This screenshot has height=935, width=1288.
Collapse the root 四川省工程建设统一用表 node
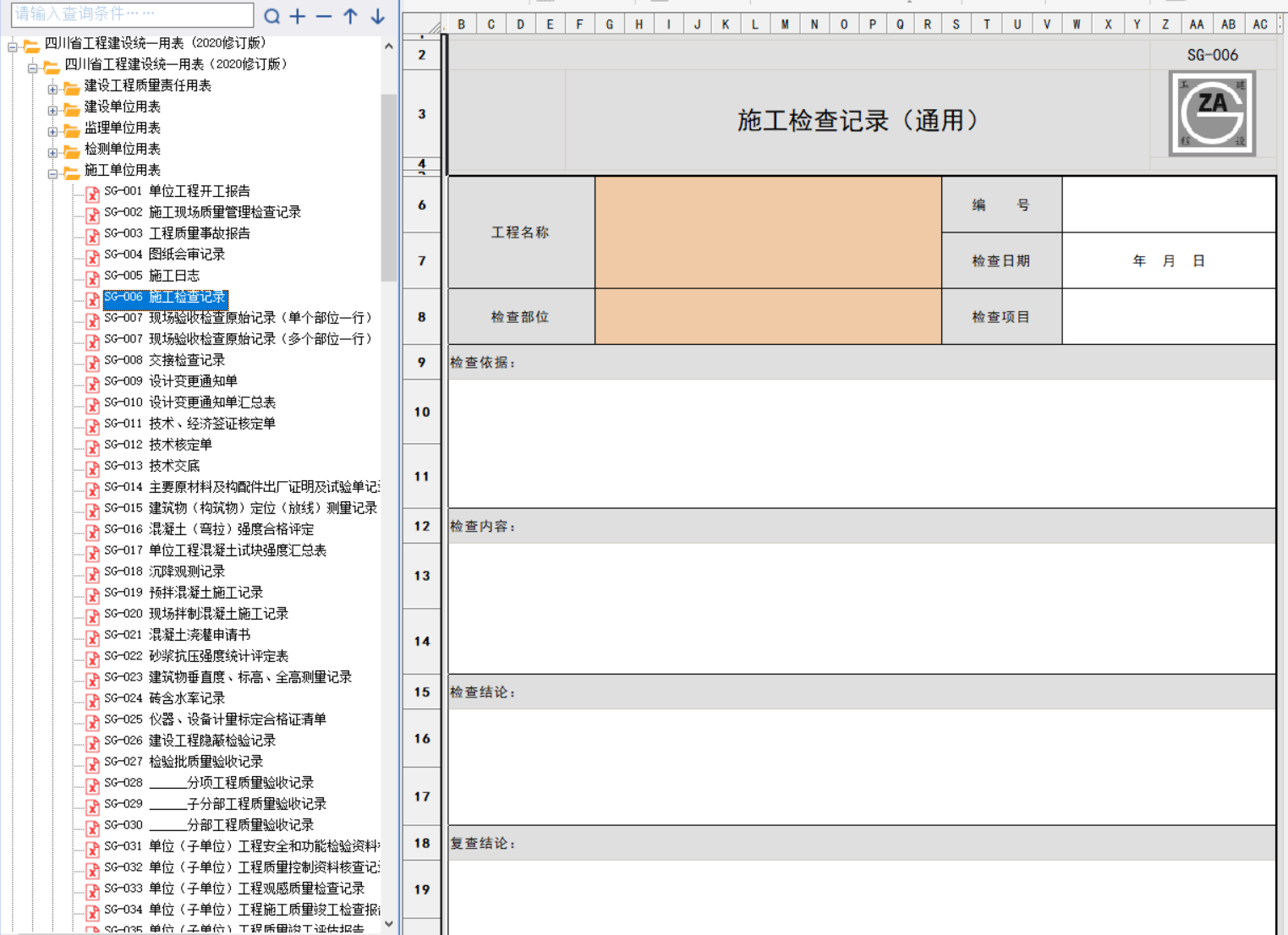[13, 46]
